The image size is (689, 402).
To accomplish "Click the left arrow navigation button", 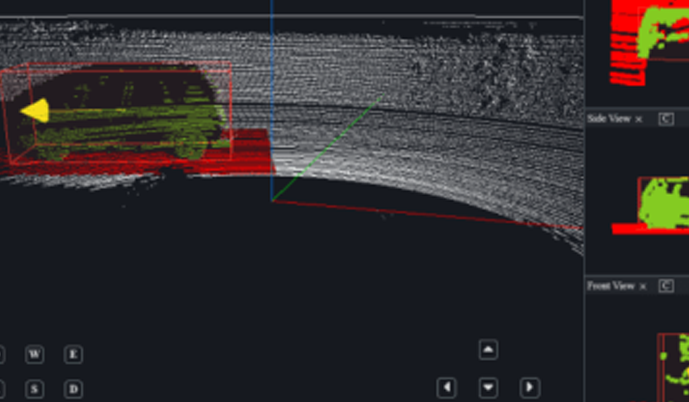I will (447, 387).
